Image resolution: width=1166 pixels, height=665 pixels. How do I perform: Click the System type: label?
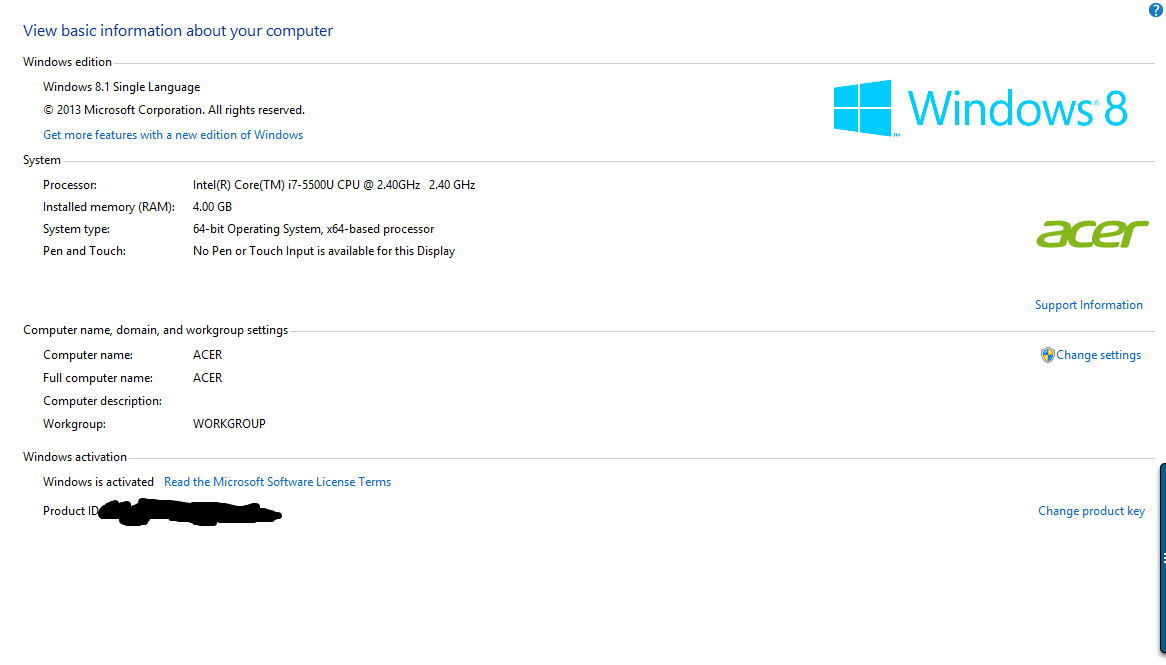click(76, 229)
